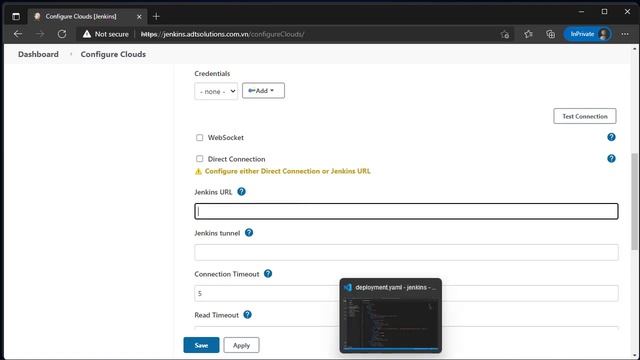
Task: Click the Direct Connection warning text
Action: click(287, 171)
